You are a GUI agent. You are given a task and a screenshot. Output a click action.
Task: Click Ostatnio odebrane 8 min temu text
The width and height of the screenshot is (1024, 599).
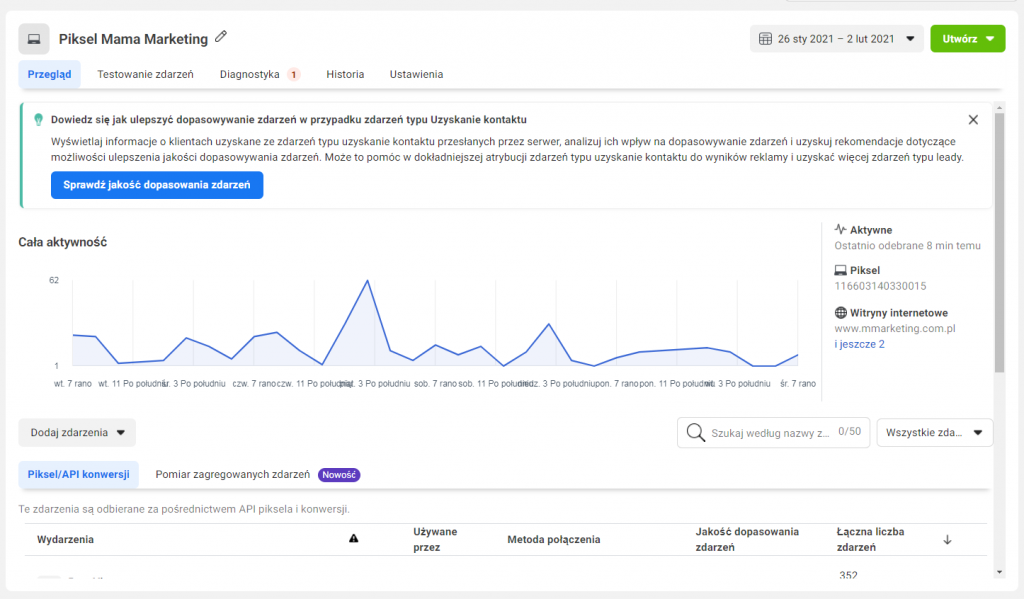(x=908, y=246)
